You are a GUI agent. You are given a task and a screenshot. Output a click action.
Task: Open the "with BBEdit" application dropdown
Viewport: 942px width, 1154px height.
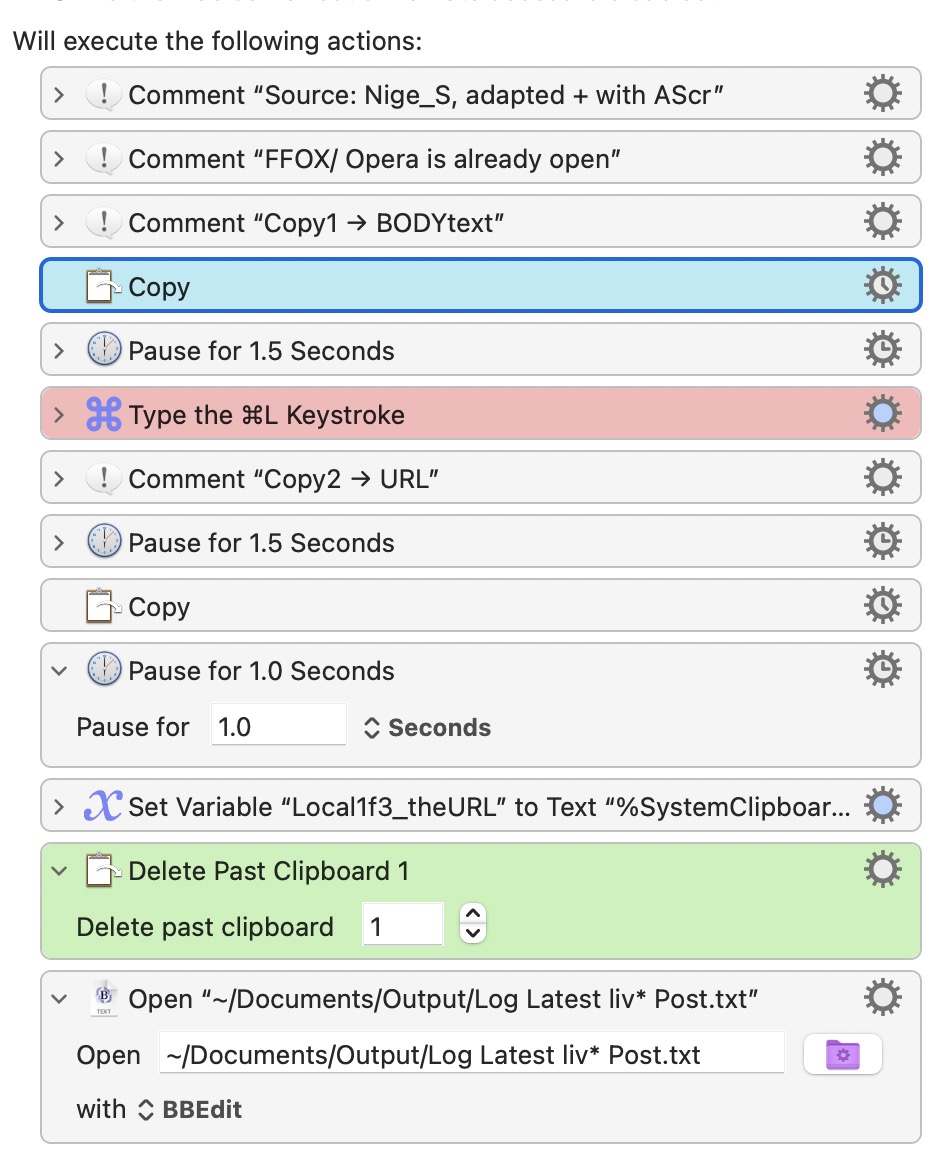tap(188, 1109)
